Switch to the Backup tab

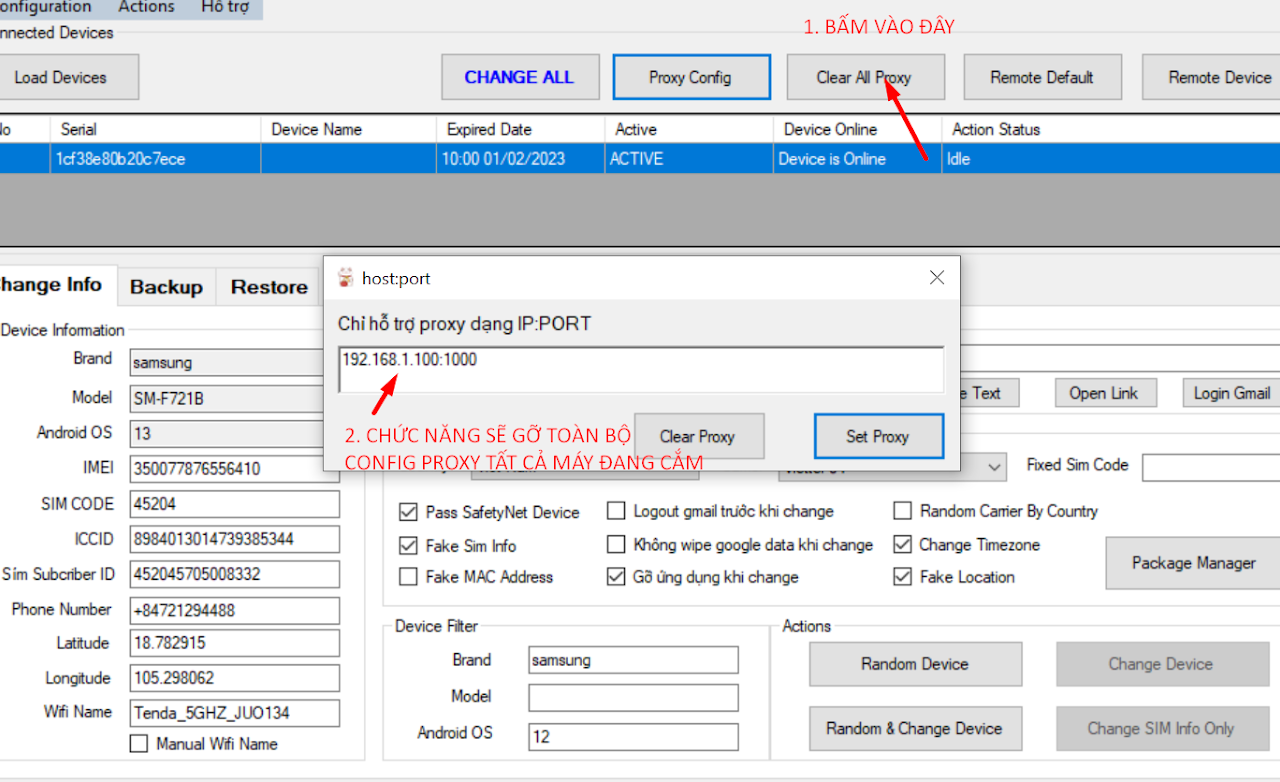(x=166, y=287)
